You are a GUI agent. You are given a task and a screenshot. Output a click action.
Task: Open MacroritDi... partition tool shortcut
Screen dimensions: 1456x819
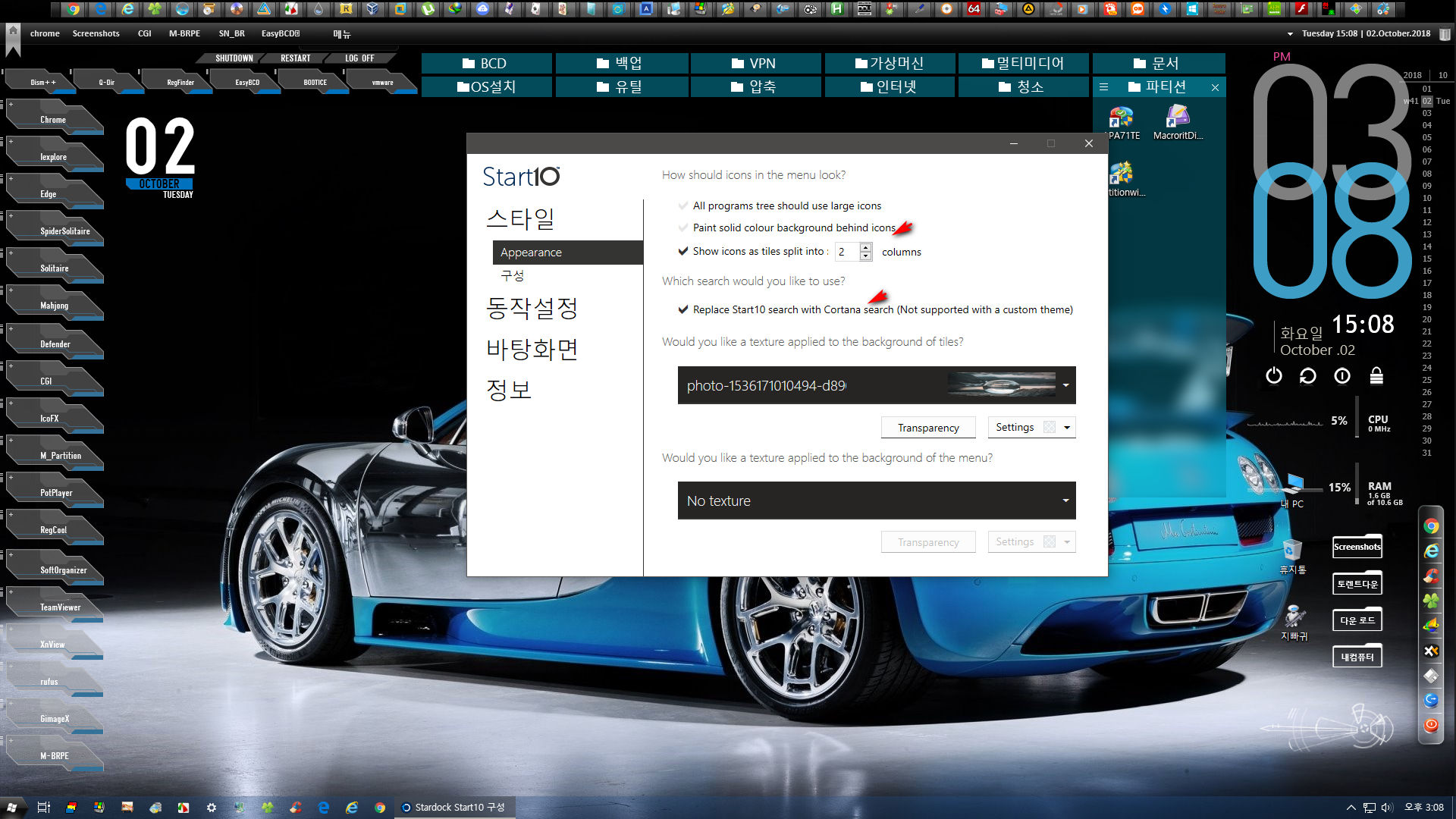click(1178, 121)
